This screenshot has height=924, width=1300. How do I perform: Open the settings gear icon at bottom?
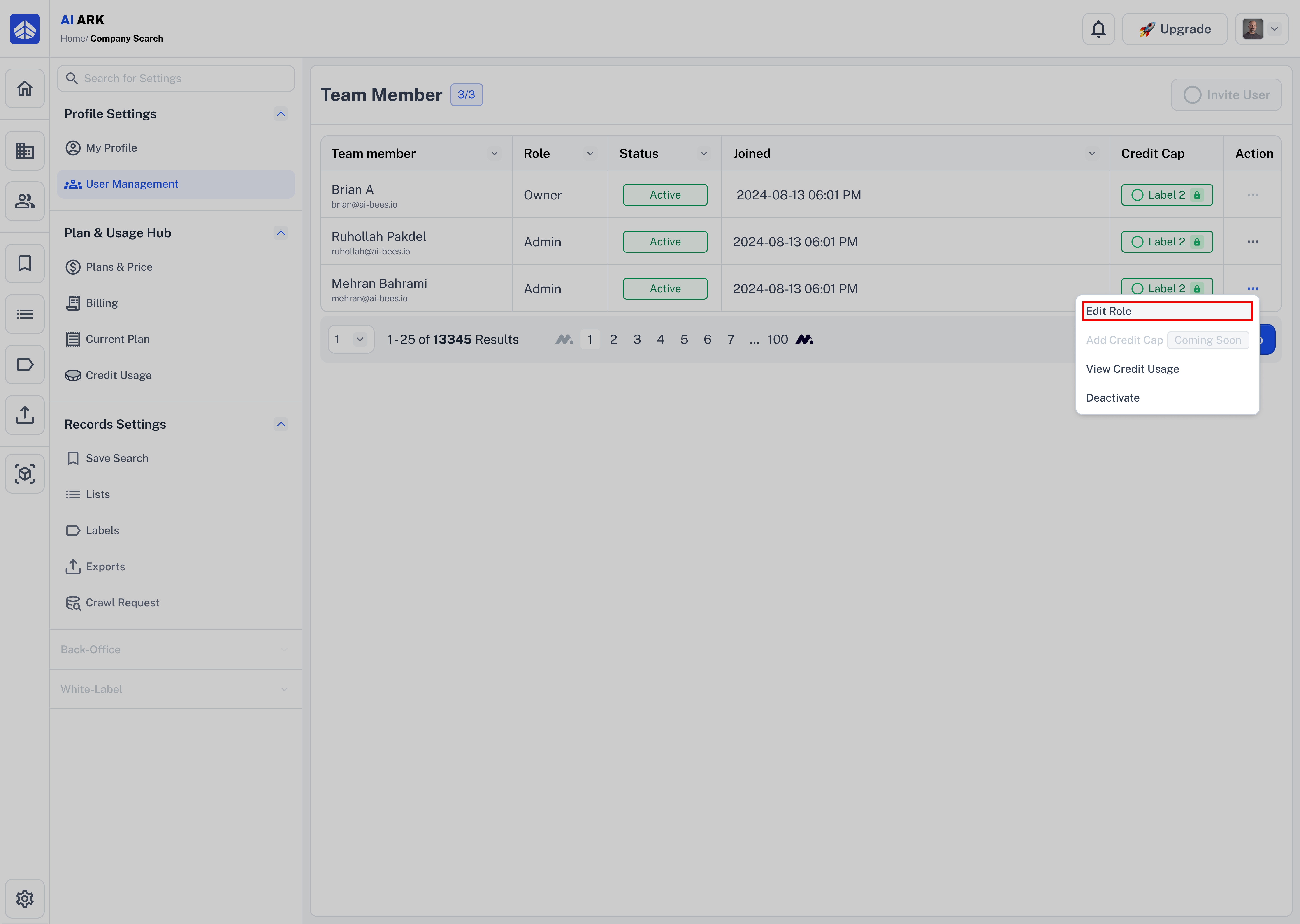click(24, 899)
